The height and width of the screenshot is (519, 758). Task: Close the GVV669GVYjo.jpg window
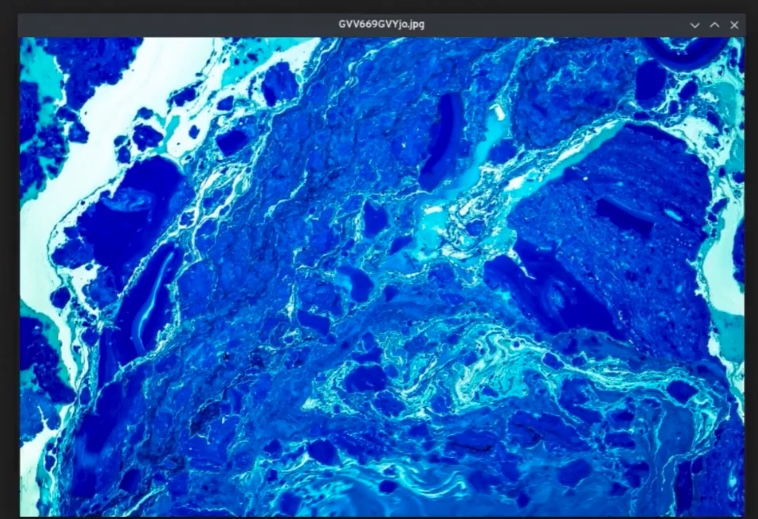[x=734, y=25]
